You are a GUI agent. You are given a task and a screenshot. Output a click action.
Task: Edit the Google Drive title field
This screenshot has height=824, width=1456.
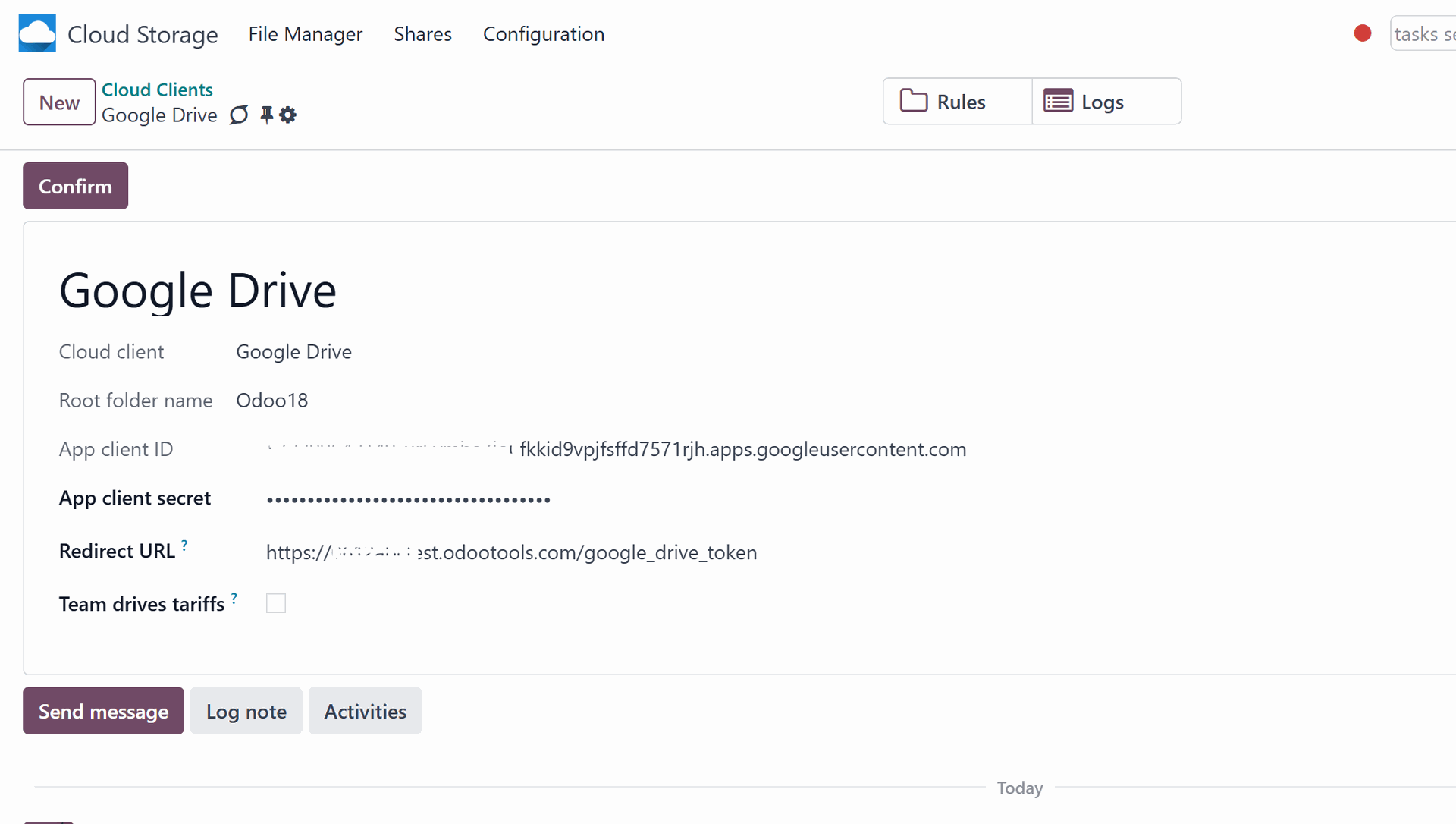198,291
